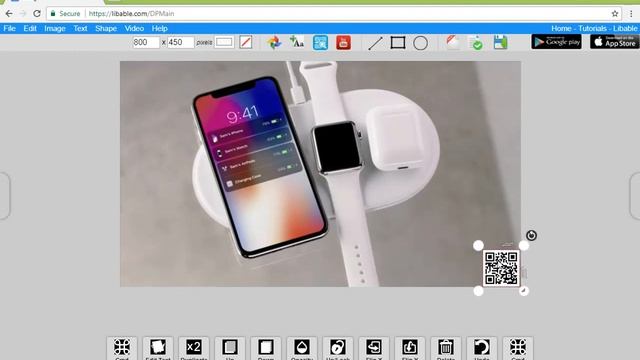The height and width of the screenshot is (360, 640).
Task: Click the Google Play badge
Action: pyautogui.click(x=556, y=42)
